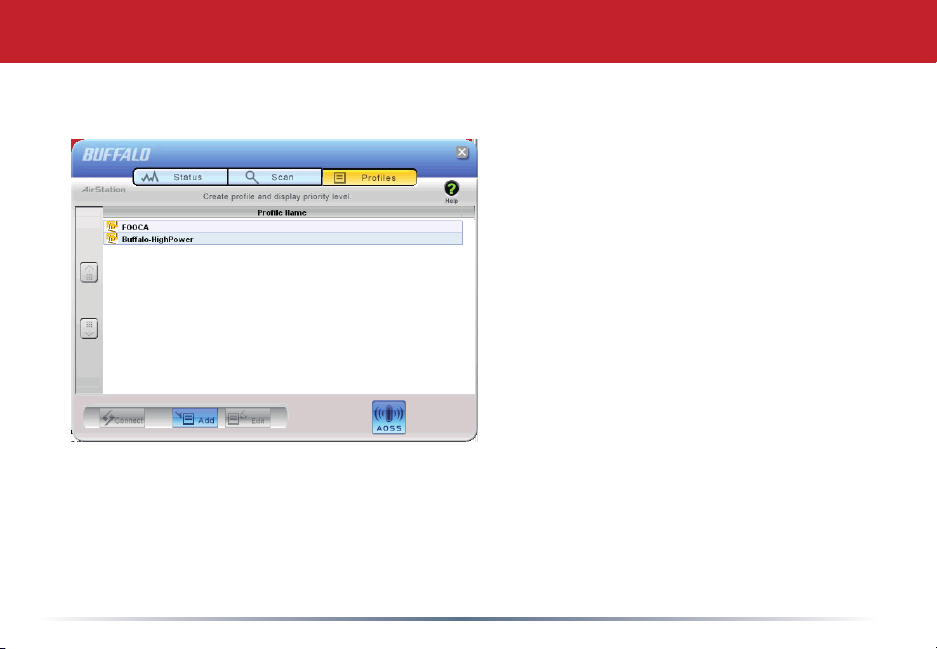
Task: Add a new profile with Add button
Action: coord(195,418)
